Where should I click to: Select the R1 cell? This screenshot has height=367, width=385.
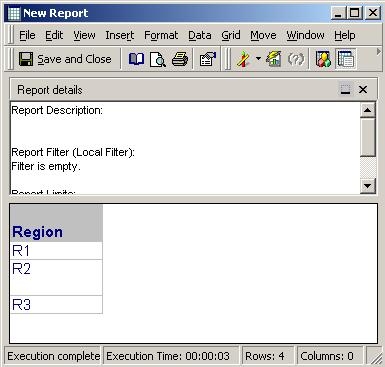coord(56,251)
